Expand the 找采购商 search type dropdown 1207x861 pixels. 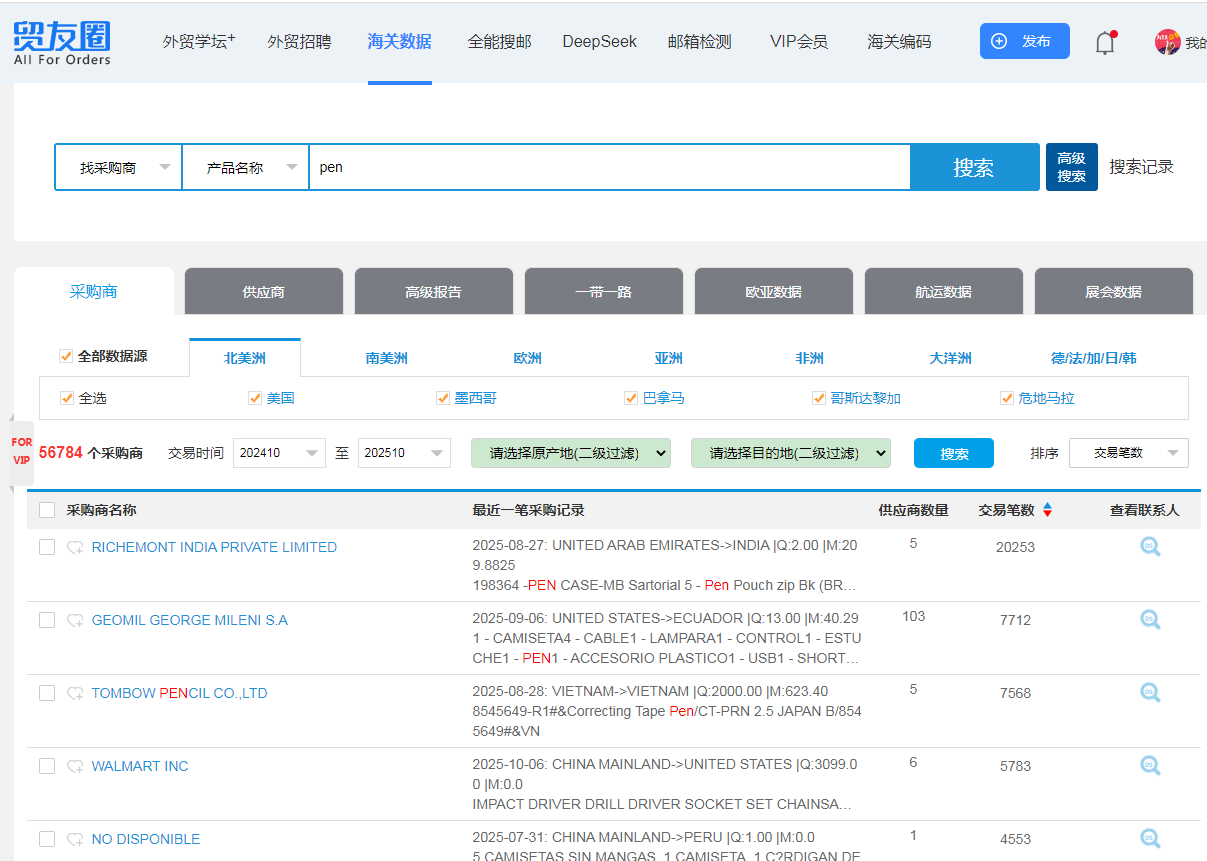118,167
